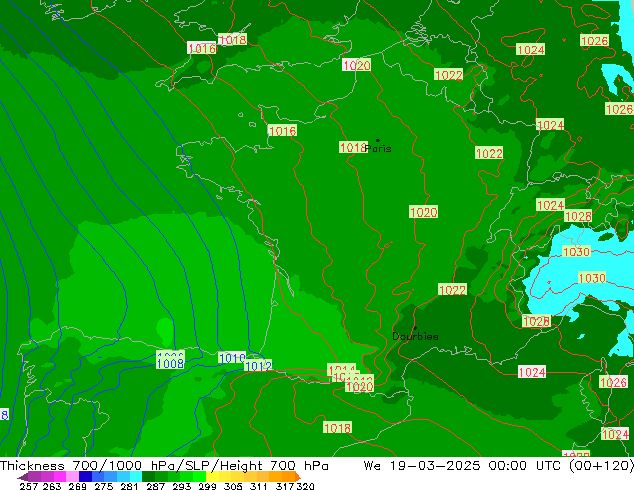
Task: Click the purple arrow tip starting the legend
Action: pos(23,477)
